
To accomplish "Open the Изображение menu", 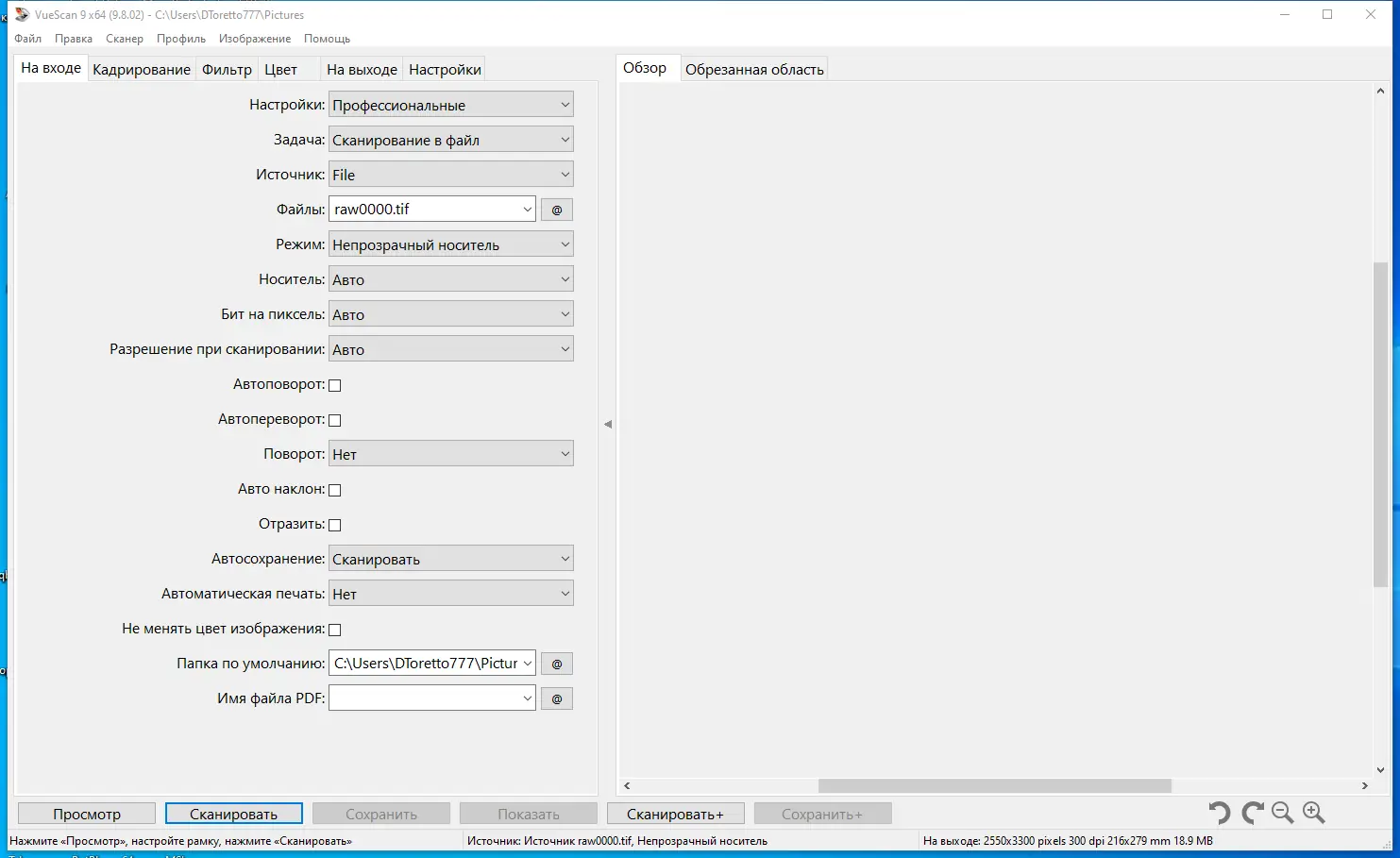I will point(255,39).
